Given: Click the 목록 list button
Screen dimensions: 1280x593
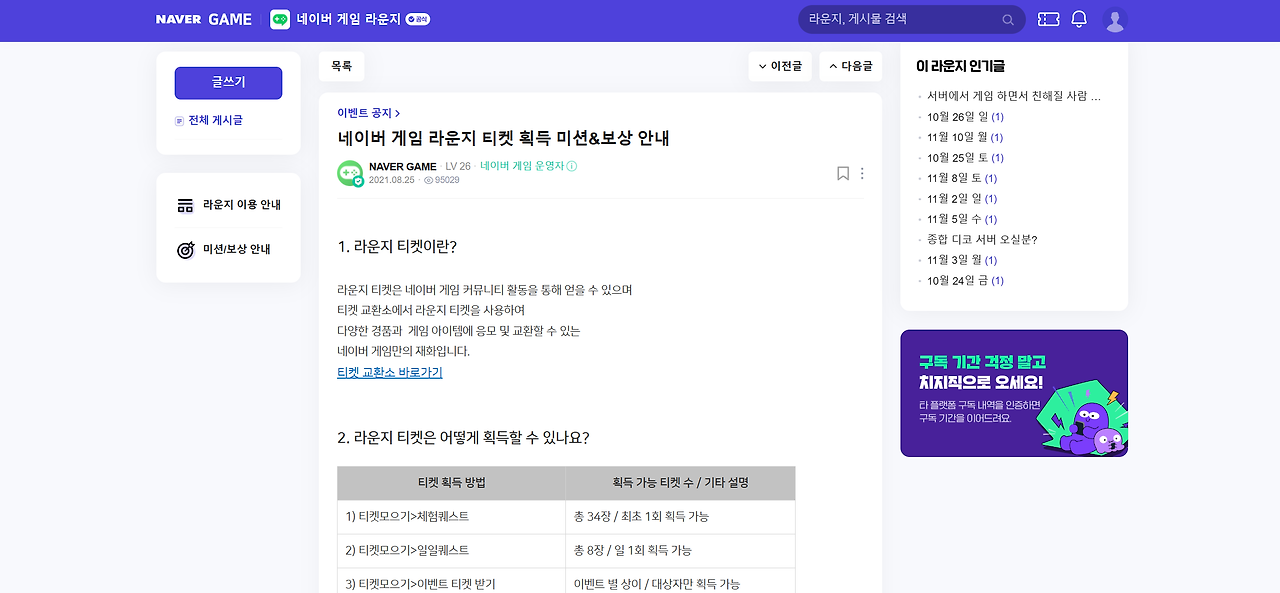Looking at the screenshot, I should pyautogui.click(x=341, y=66).
